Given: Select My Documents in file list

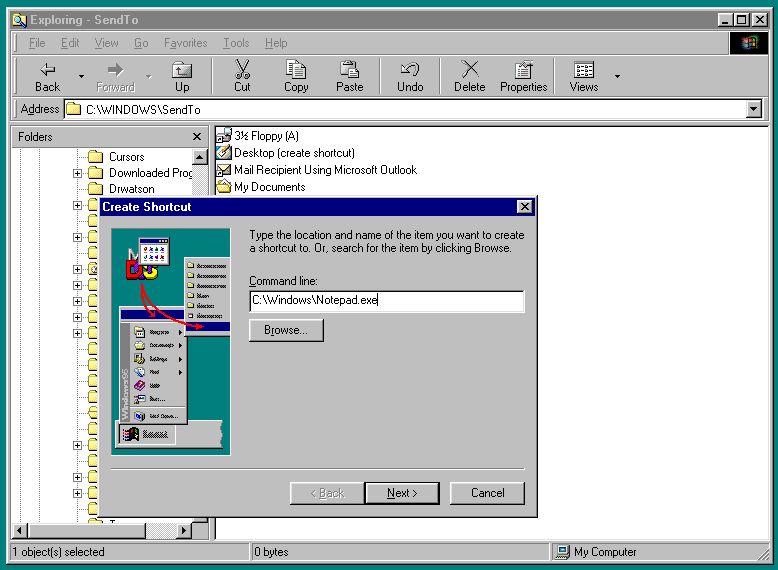Looking at the screenshot, I should pos(261,187).
